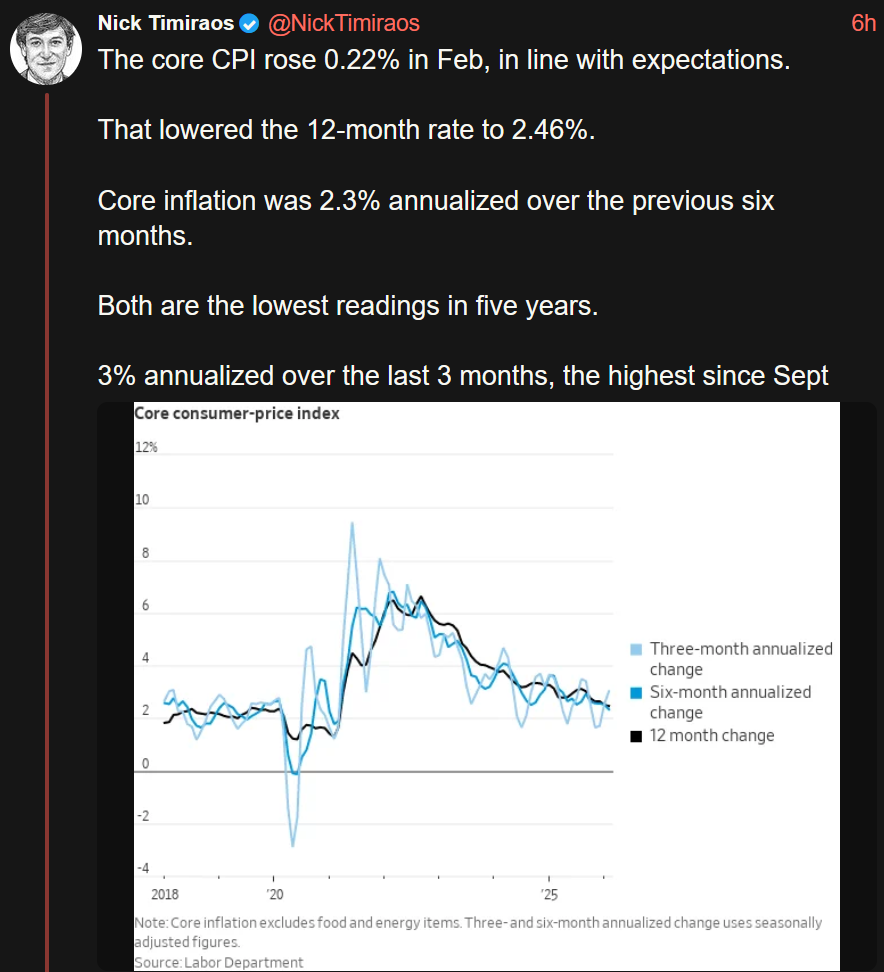Click the 2018 x-axis label
Screen dimensions: 884x972
coord(164,892)
